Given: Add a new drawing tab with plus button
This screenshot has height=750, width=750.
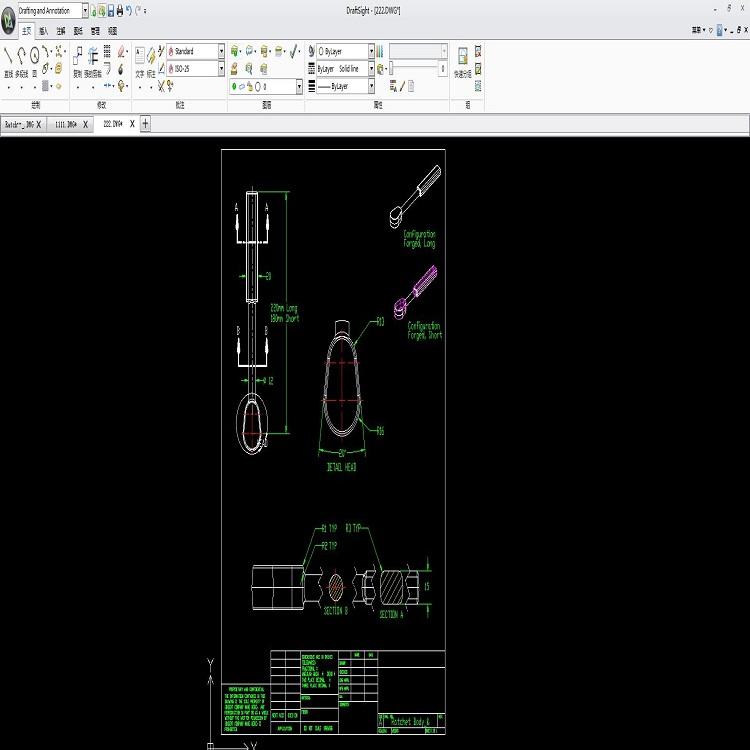Looking at the screenshot, I should point(146,124).
